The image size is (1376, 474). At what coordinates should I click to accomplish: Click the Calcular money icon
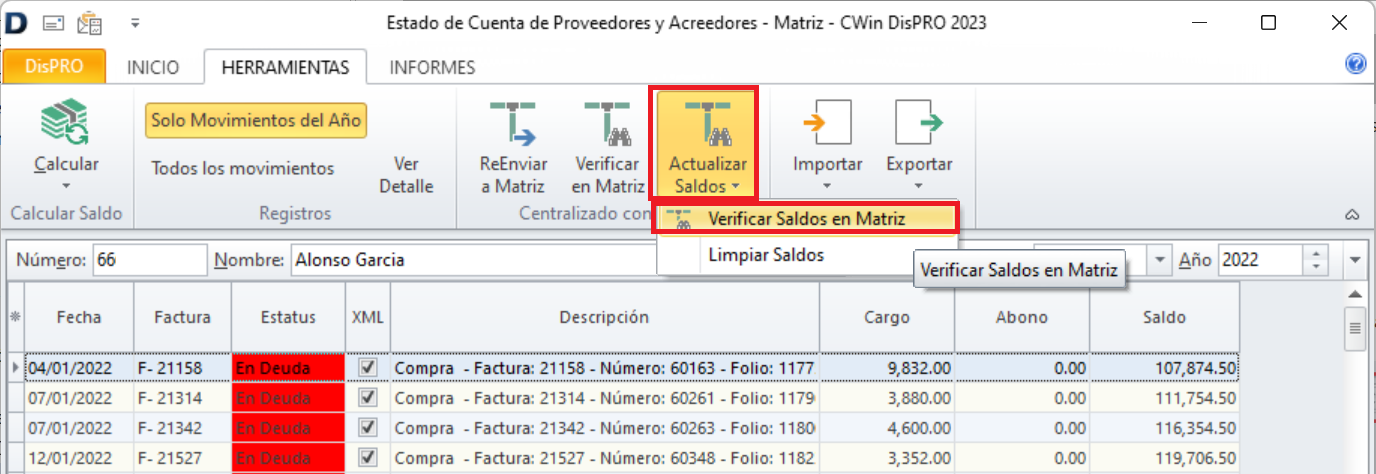pyautogui.click(x=66, y=122)
